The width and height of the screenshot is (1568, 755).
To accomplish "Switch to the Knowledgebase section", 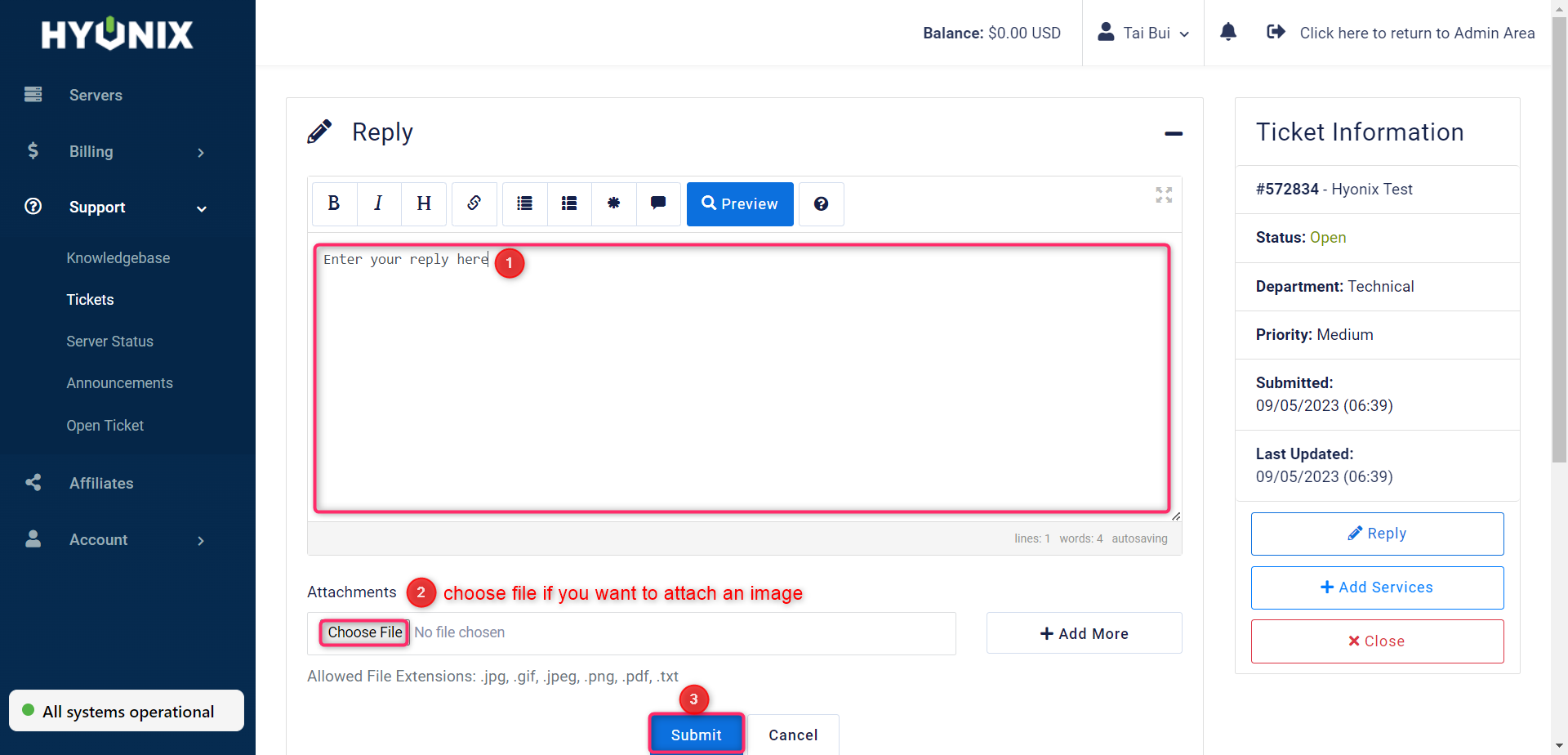I will [x=118, y=257].
